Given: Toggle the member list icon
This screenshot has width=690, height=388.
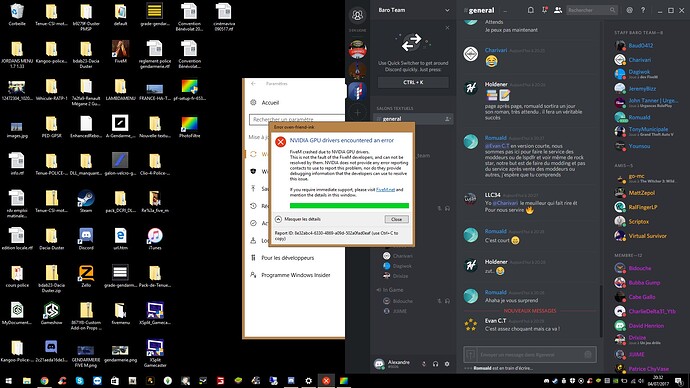Looking at the screenshot, I should click(558, 10).
